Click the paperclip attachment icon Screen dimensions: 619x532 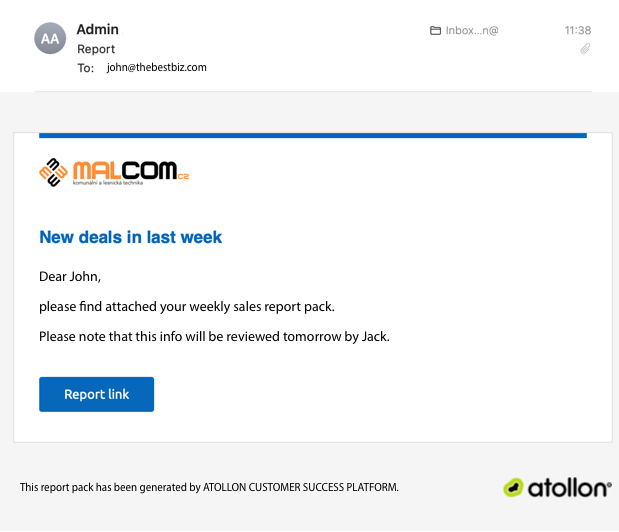click(x=586, y=48)
